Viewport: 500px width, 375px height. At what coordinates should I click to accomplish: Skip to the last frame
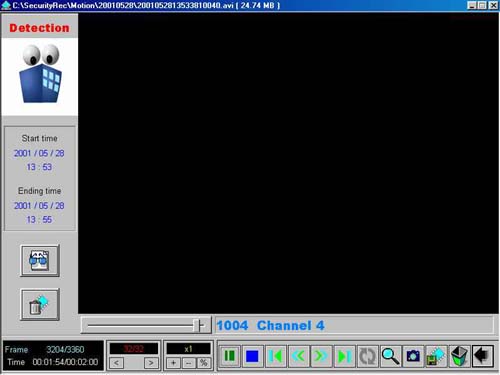[x=344, y=356]
